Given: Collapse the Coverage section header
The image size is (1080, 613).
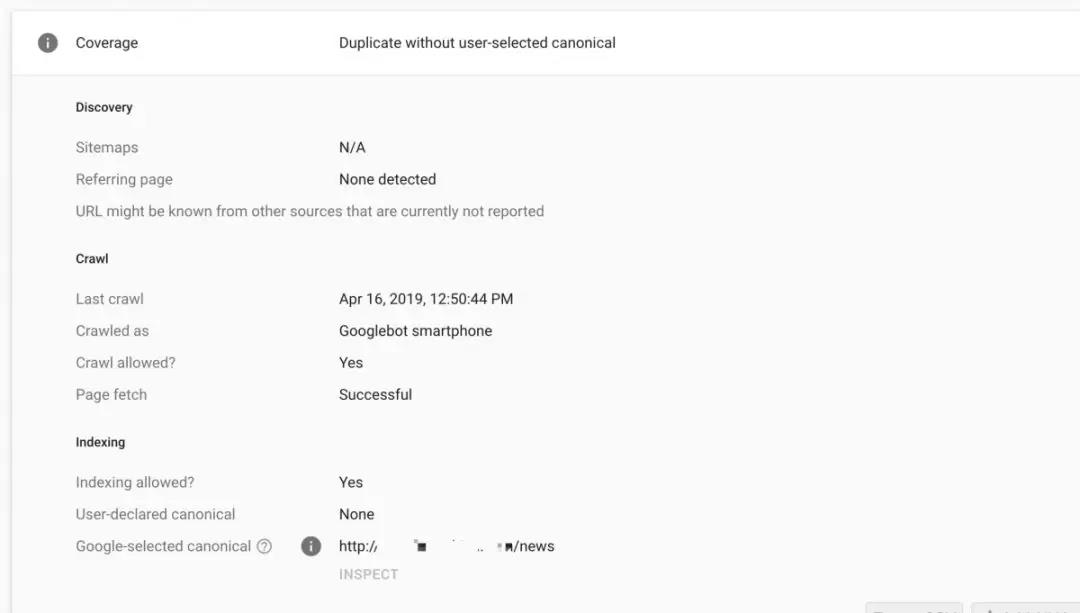Looking at the screenshot, I should click(107, 43).
